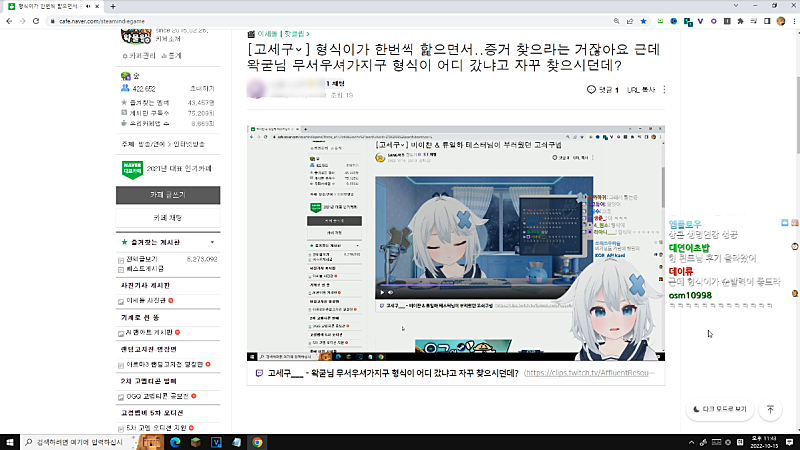Open the media control playlist icon
The image size is (800, 450).
point(754,21)
